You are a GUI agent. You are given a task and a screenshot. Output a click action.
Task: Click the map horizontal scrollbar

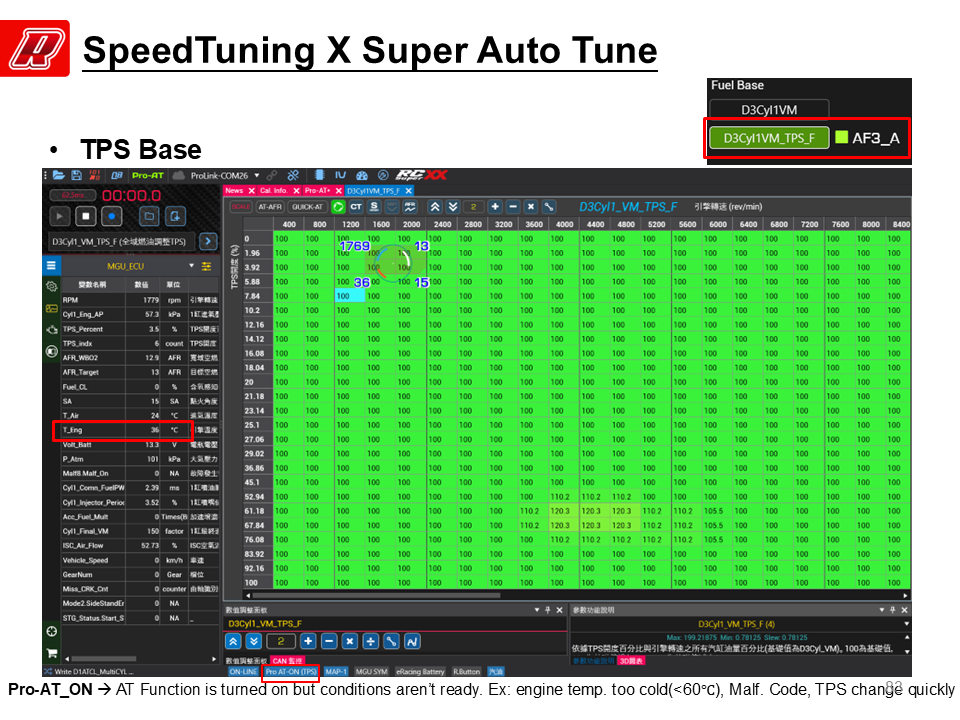point(377,595)
